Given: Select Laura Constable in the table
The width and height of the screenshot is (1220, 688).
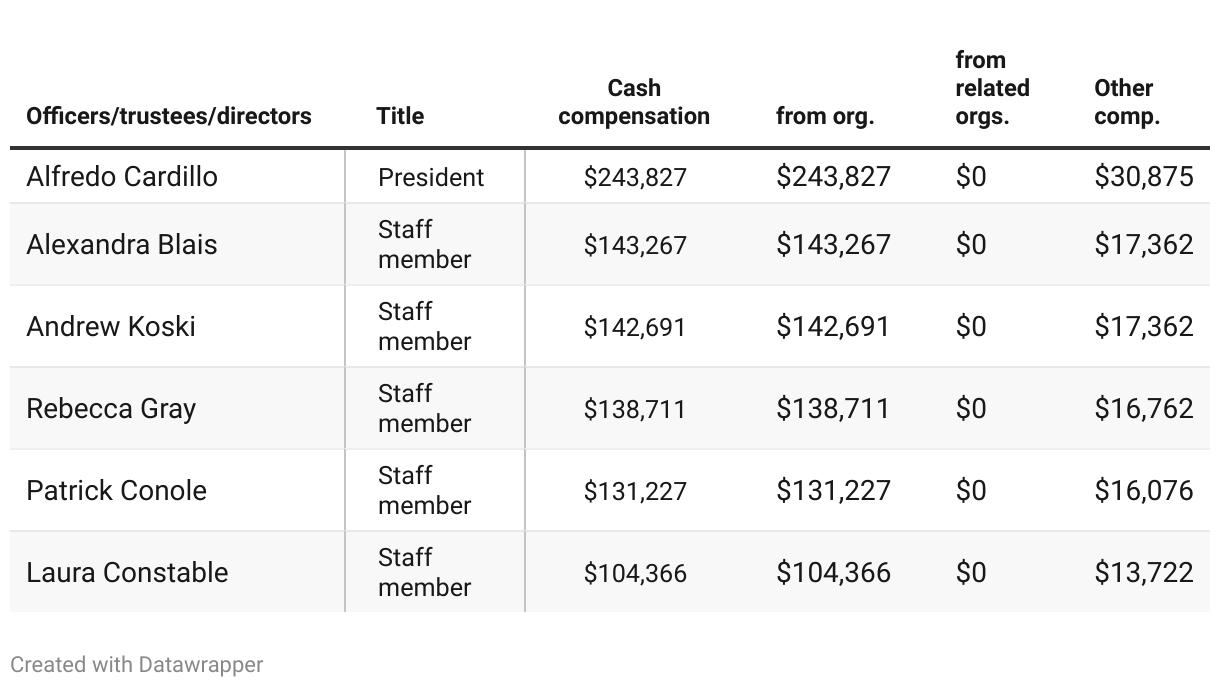Looking at the screenshot, I should [127, 573].
